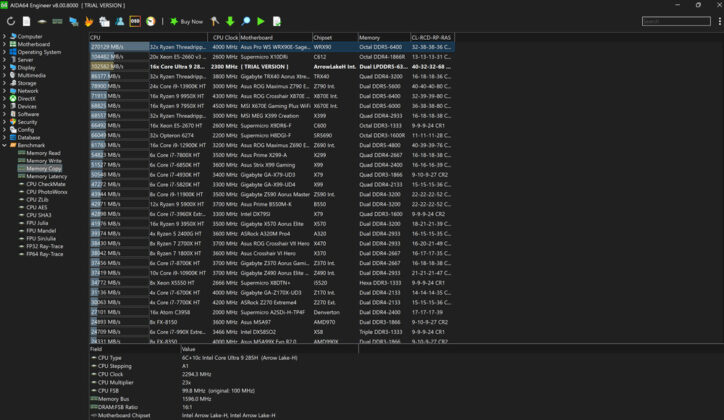
Task: Open the CPU CheckMate benchmark
Action: [x=42, y=184]
